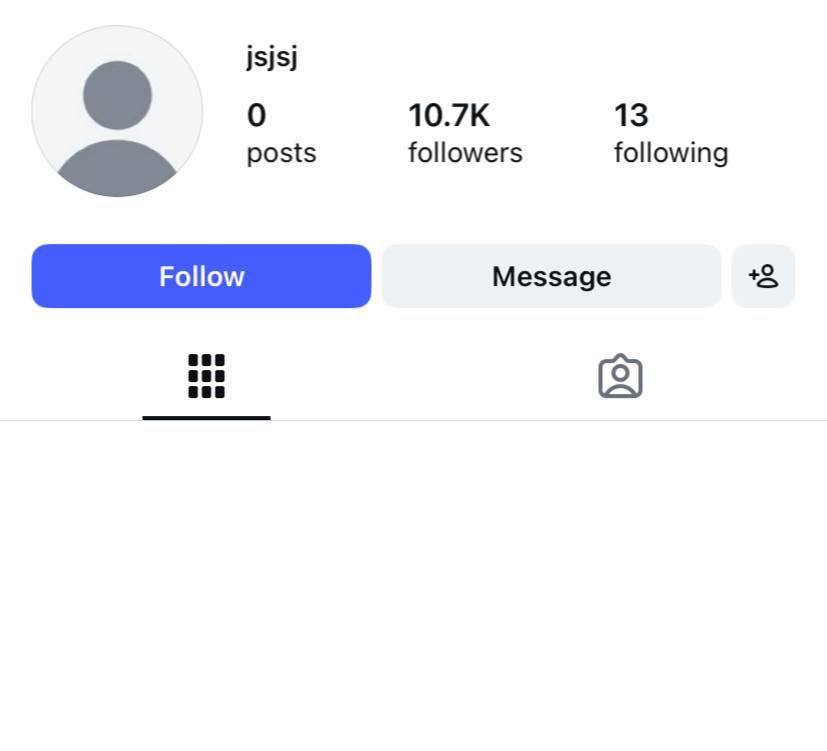Screen dimensions: 827x751
Task: Click the blue Follow button
Action: pyautogui.click(x=201, y=276)
